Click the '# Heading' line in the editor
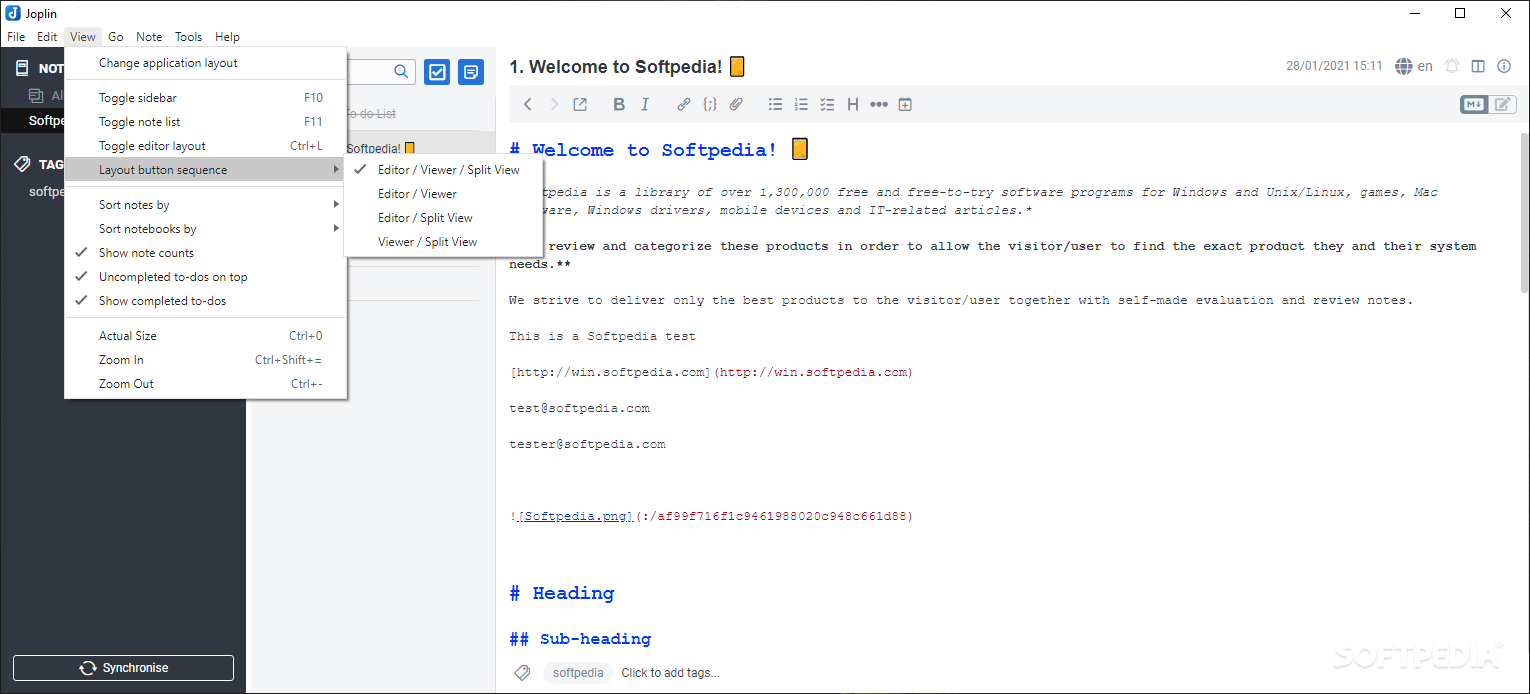The image size is (1530, 694). pyautogui.click(x=562, y=593)
